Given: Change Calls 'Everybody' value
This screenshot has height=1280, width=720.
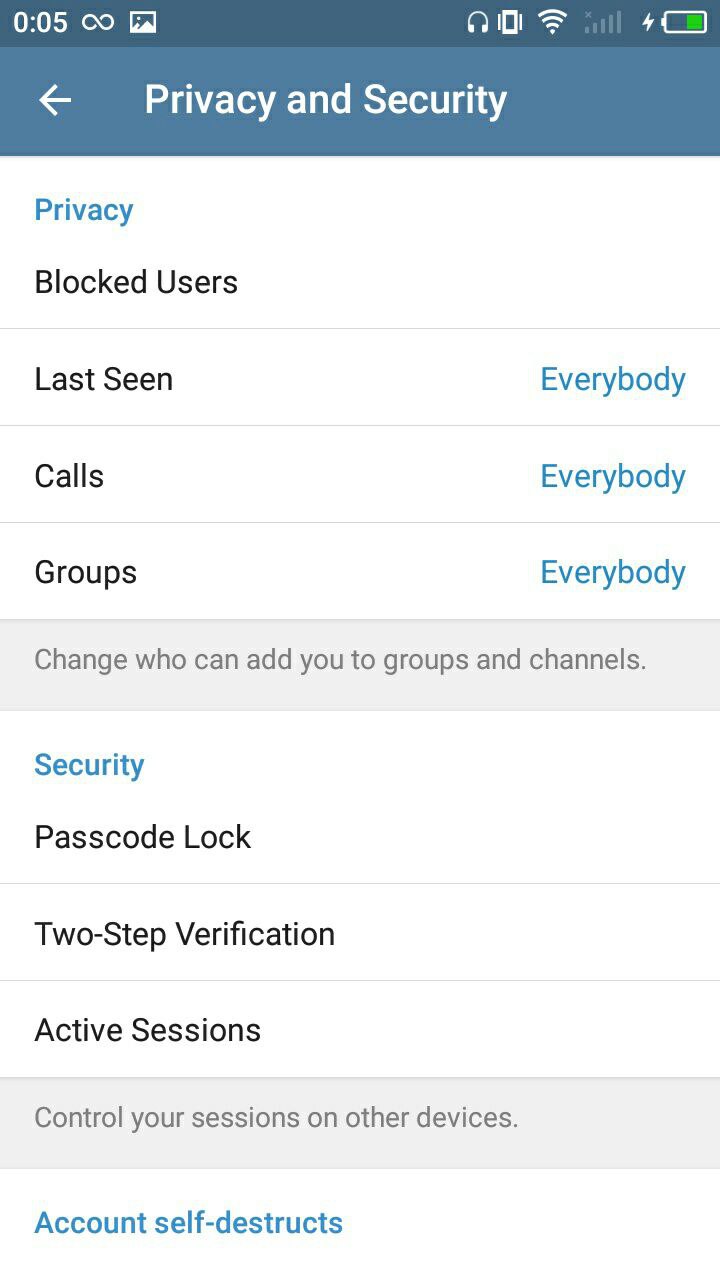Looking at the screenshot, I should 612,476.
